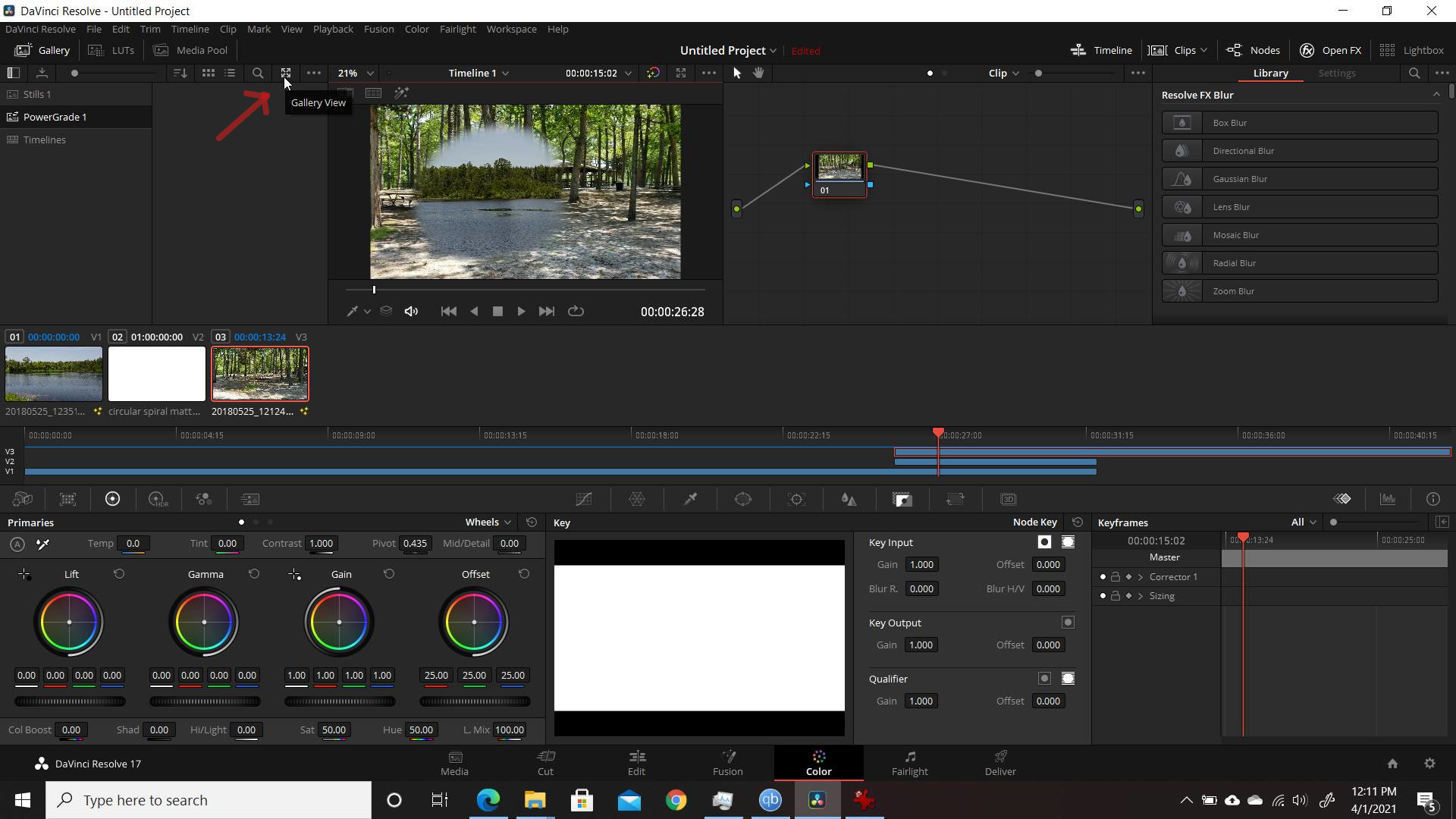Select the Key palette icon
Screen dimensions: 1456x819
pos(902,499)
